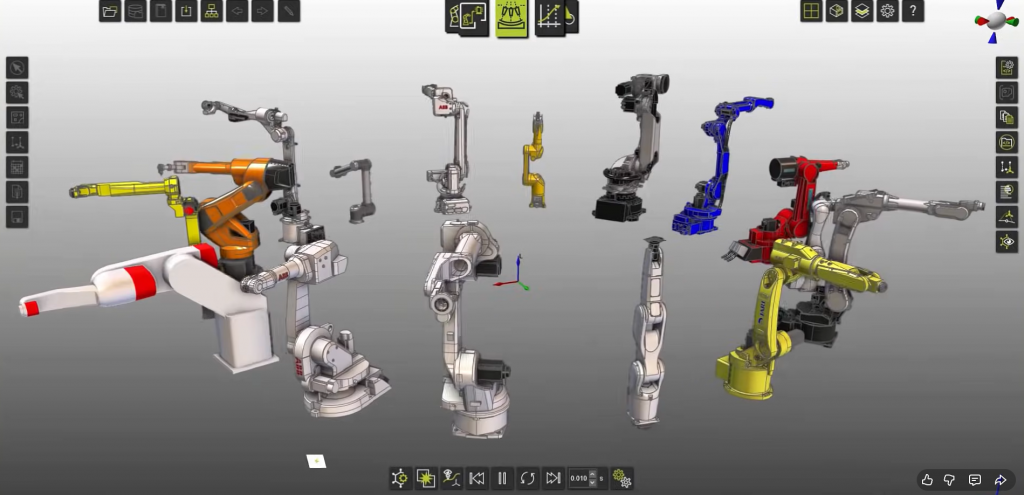This screenshot has width=1024, height=495.
Task: Open the robot programming mode tab
Action: [x=466, y=16]
